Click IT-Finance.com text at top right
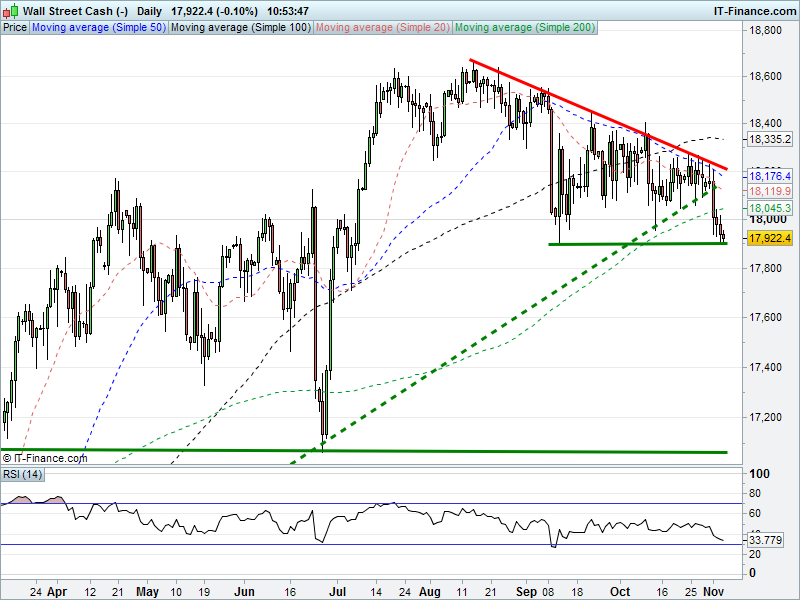The height and width of the screenshot is (600, 800). [x=754, y=11]
